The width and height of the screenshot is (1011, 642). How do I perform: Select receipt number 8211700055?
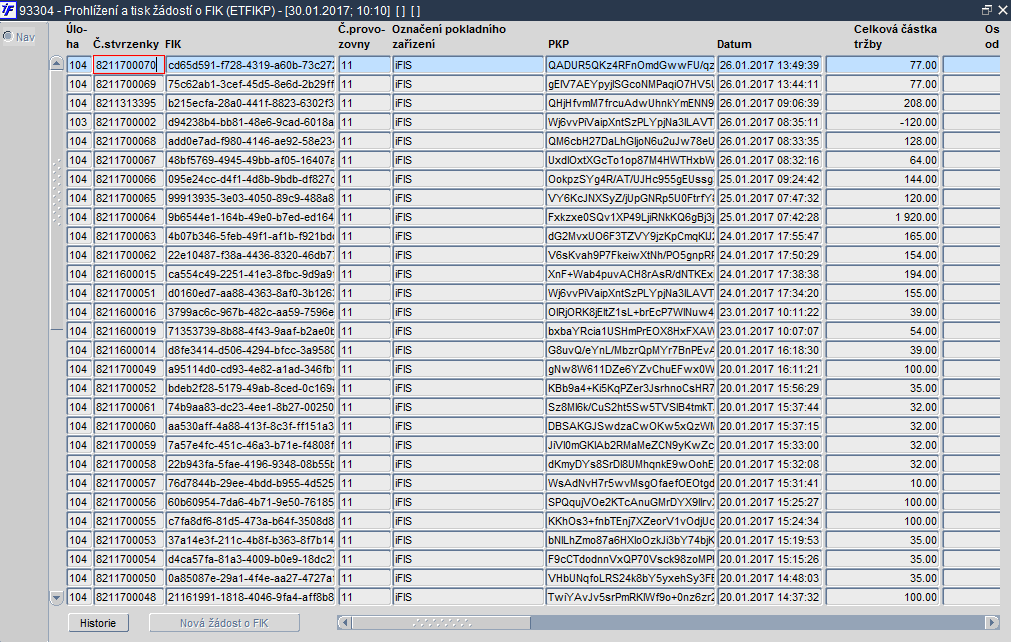tap(129, 521)
